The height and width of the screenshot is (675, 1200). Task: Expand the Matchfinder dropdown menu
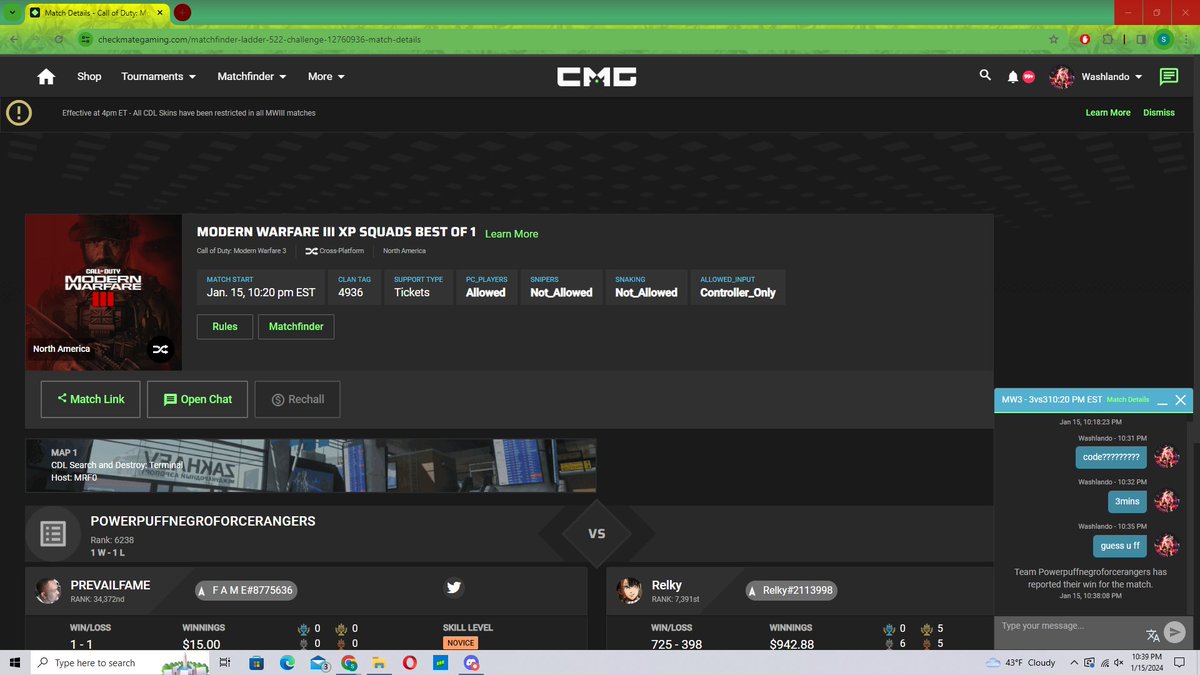[x=252, y=76]
